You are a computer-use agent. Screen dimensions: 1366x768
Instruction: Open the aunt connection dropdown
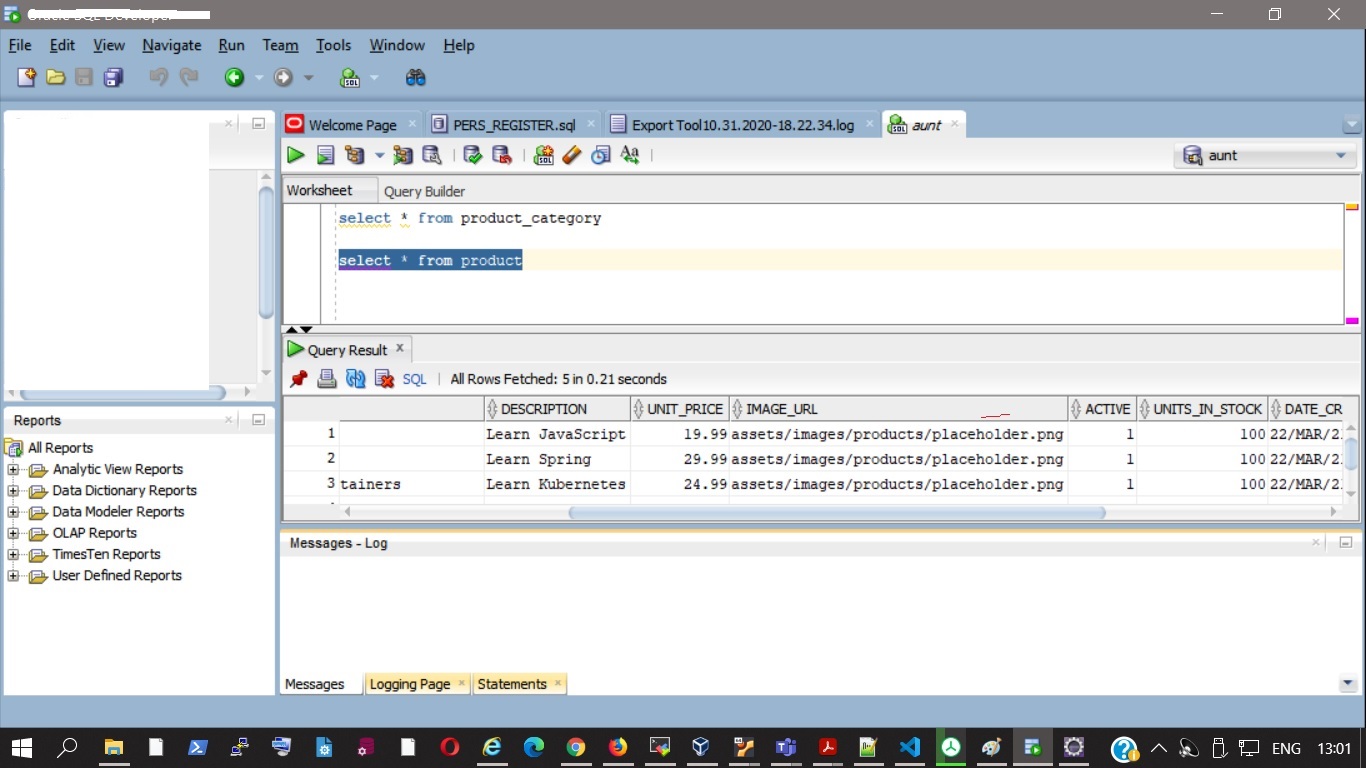point(1340,156)
